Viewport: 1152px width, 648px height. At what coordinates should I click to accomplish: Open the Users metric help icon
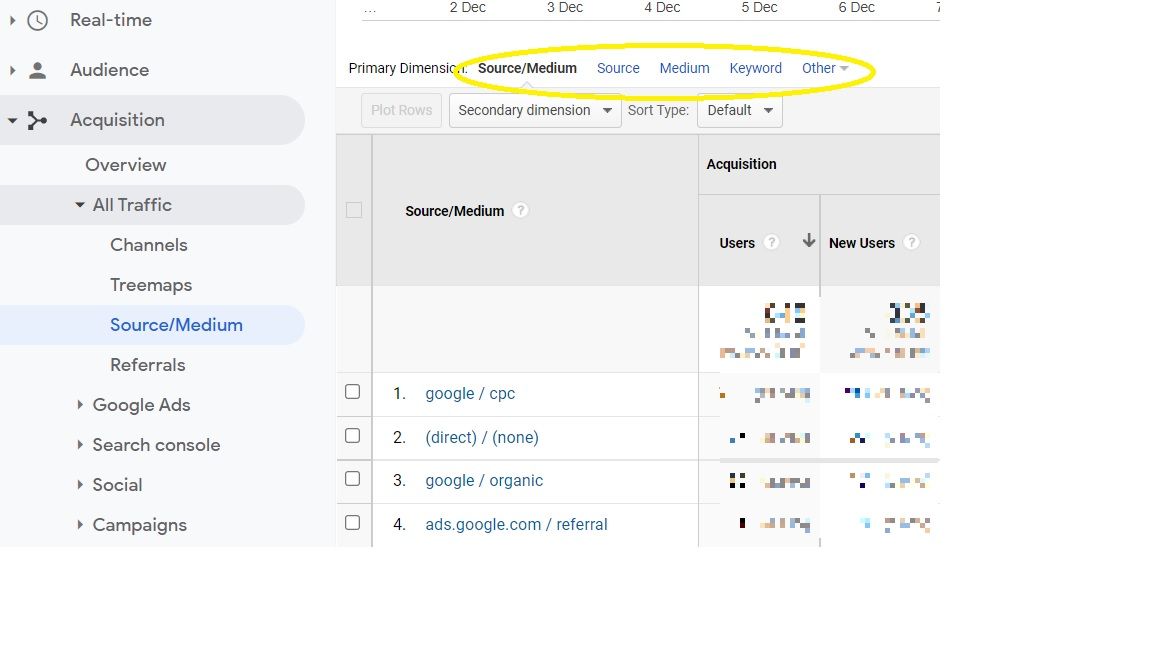point(772,242)
